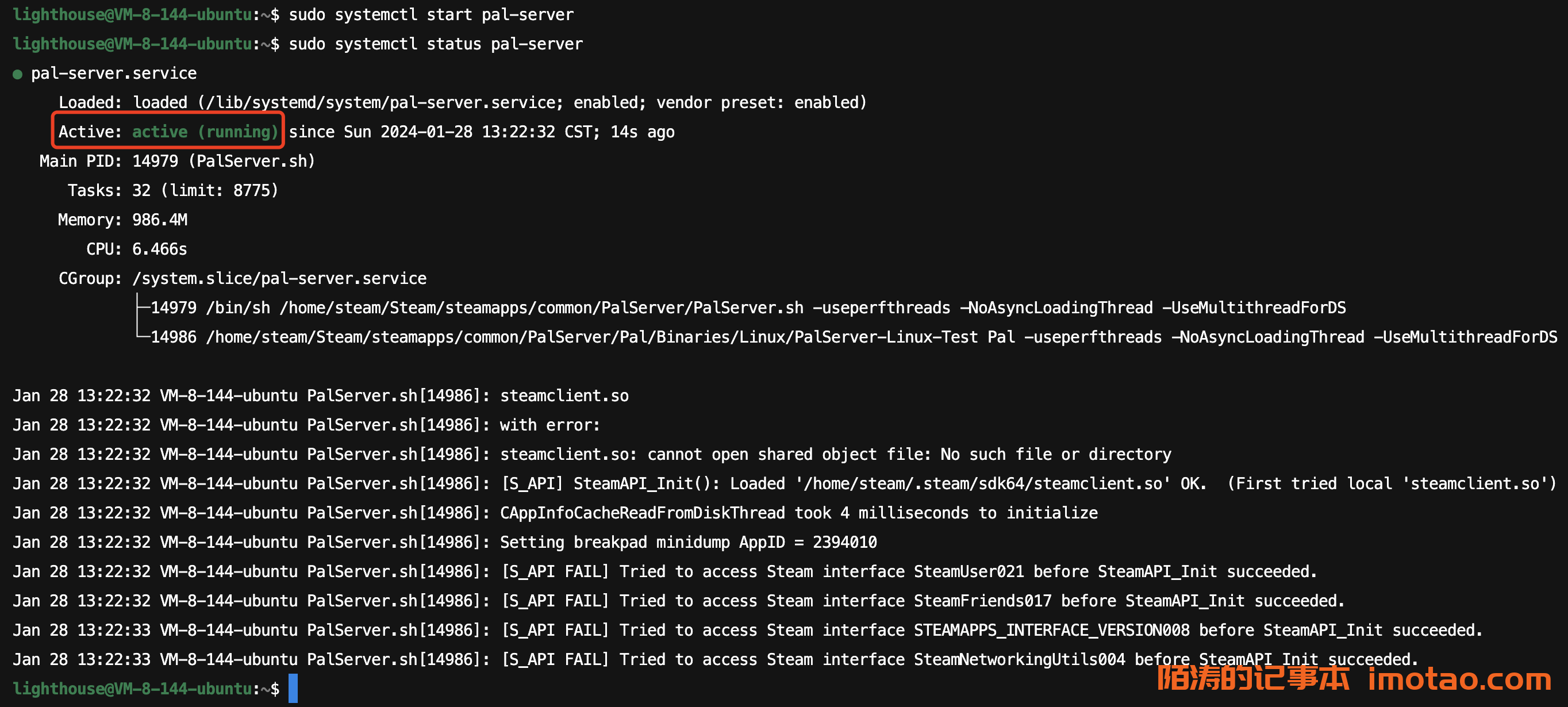The height and width of the screenshot is (707, 1568).
Task: Select the CPU value 6.466s
Action: [x=159, y=249]
